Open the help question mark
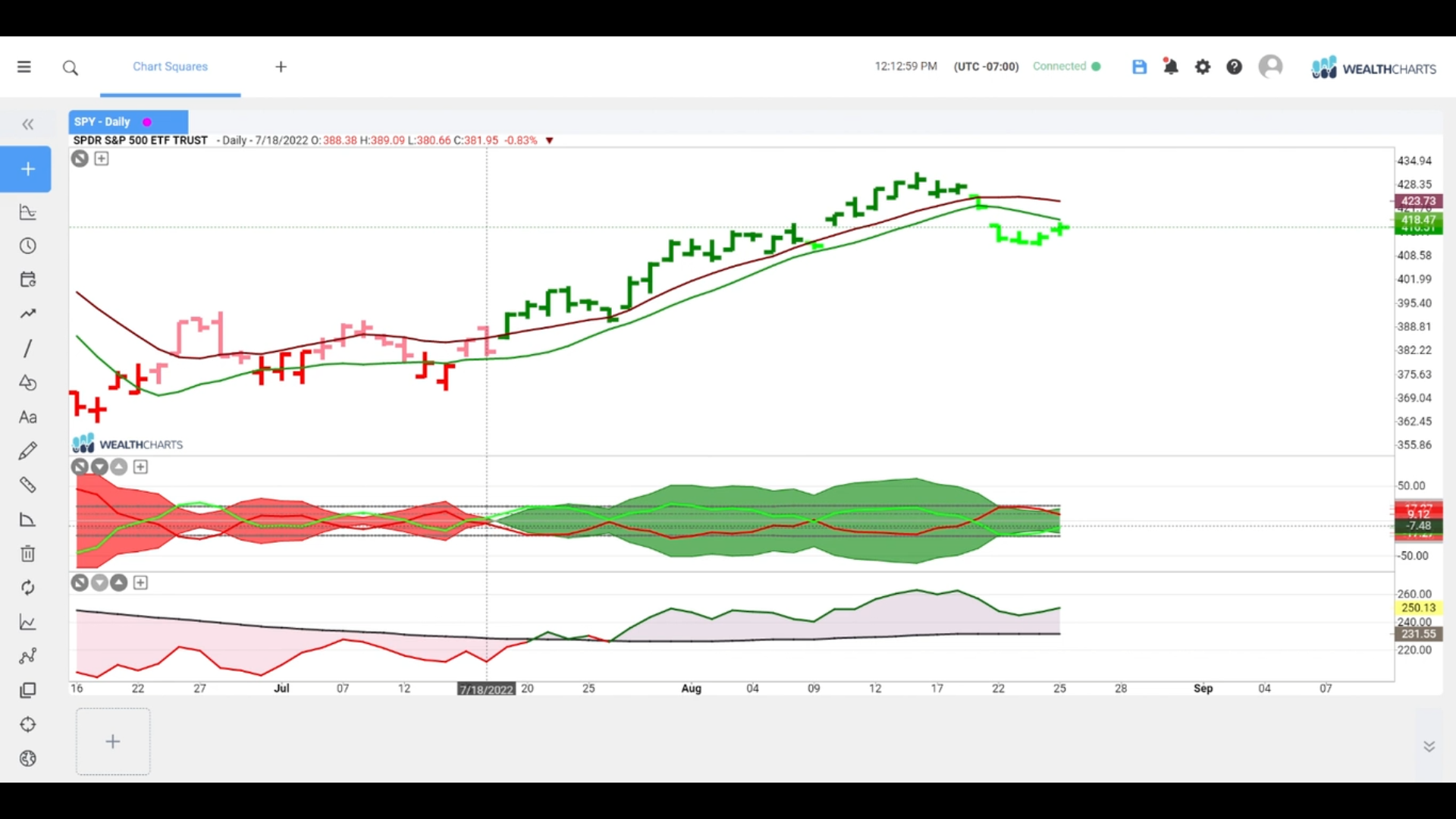The image size is (1456, 819). point(1235,67)
